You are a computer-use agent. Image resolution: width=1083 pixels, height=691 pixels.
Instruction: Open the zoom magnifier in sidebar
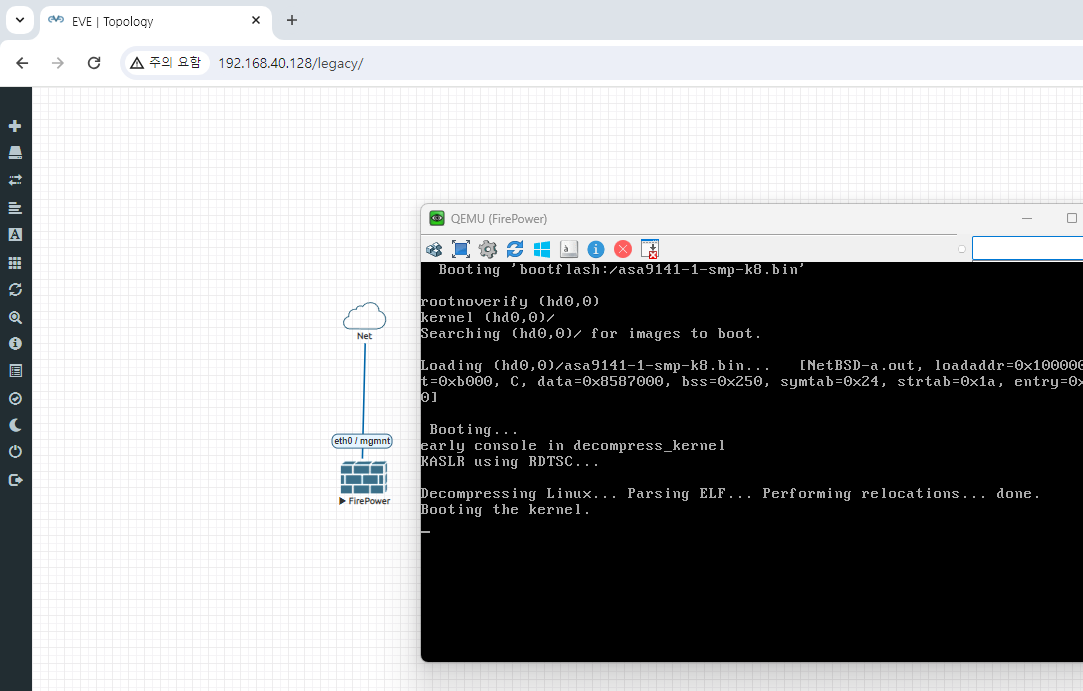[15, 317]
